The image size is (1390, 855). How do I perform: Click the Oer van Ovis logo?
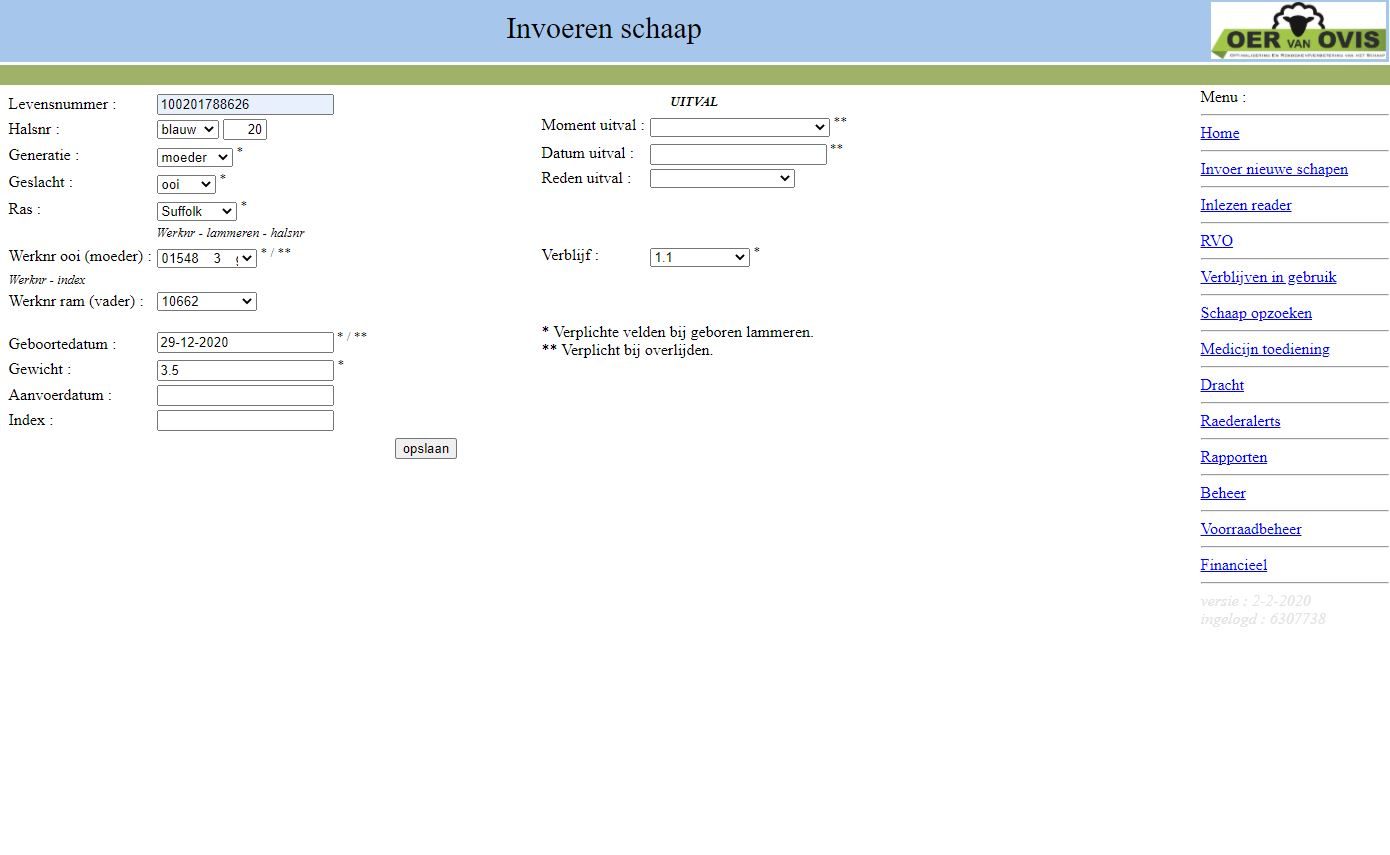(x=1298, y=31)
